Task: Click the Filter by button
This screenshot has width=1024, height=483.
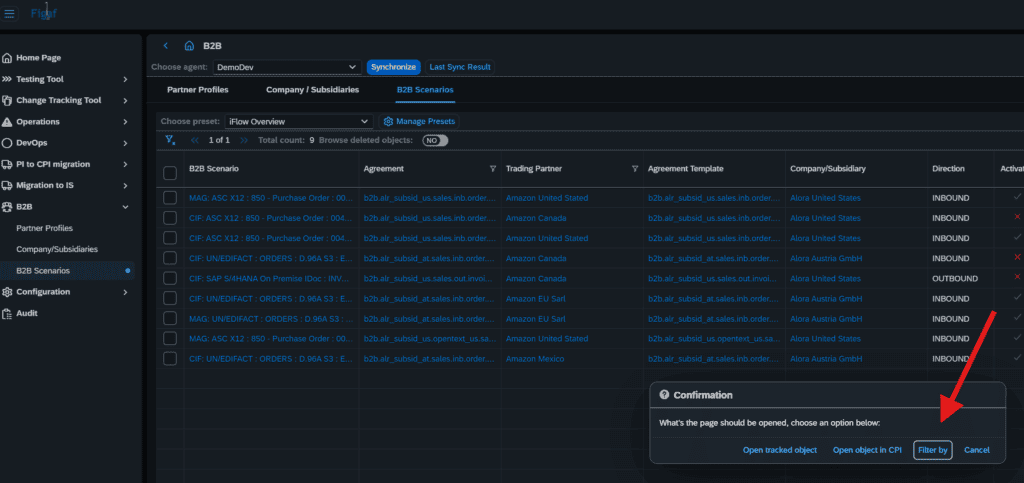Action: tap(933, 450)
